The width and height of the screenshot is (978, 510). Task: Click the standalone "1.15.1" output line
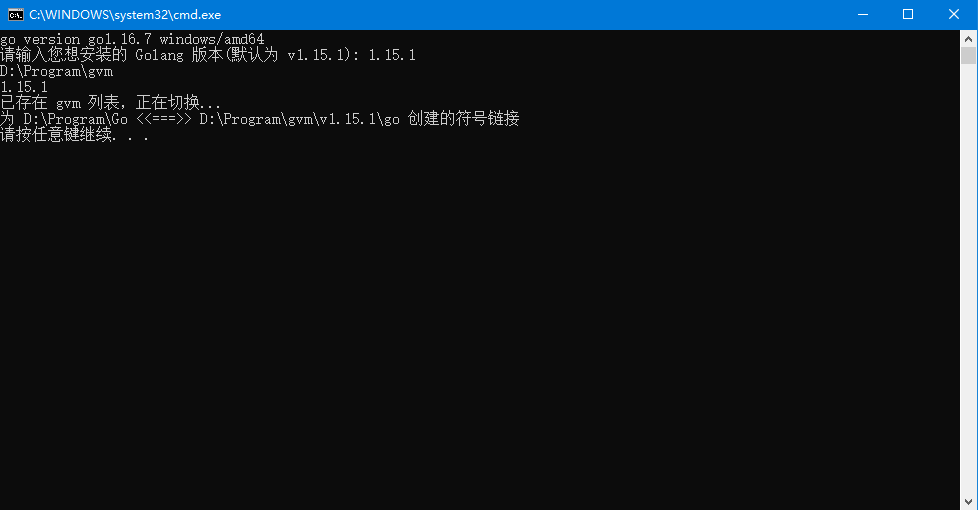click(x=24, y=87)
